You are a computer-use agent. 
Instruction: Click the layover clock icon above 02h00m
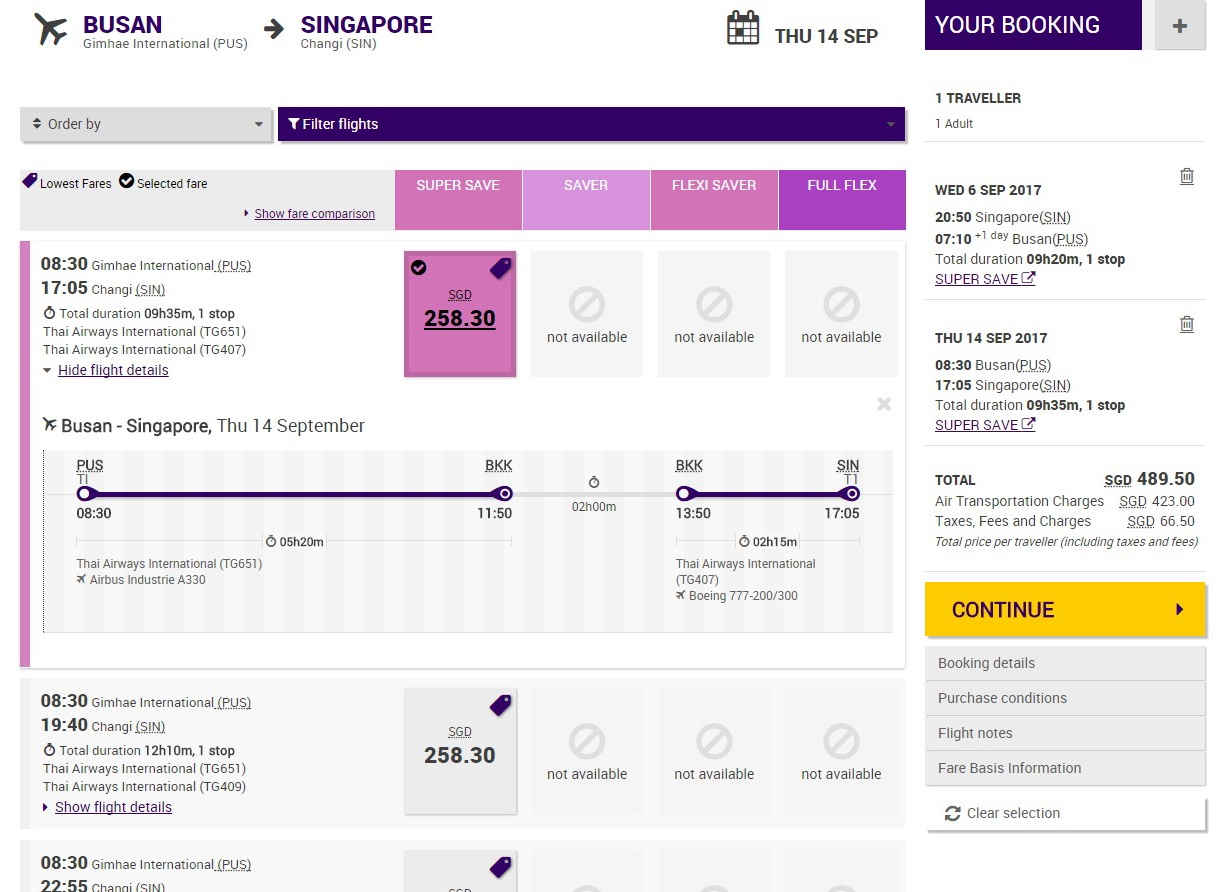(593, 483)
